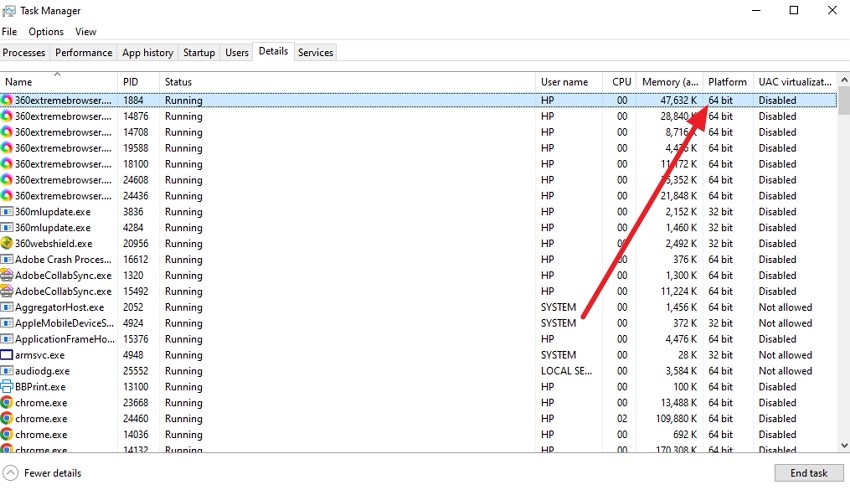Click the 3,584 K memory value

pos(681,371)
